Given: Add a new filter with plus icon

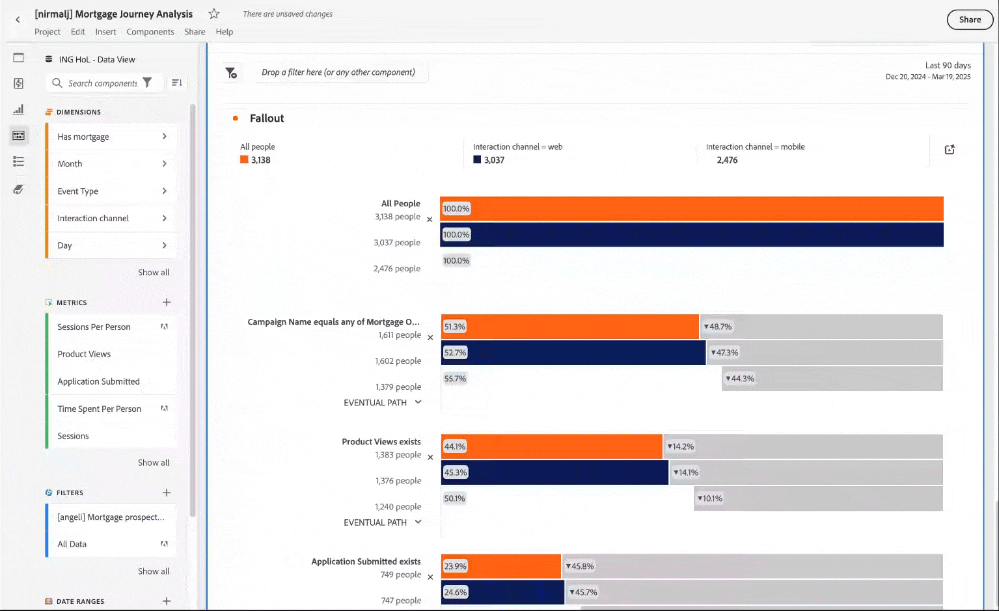Looking at the screenshot, I should click(x=166, y=492).
